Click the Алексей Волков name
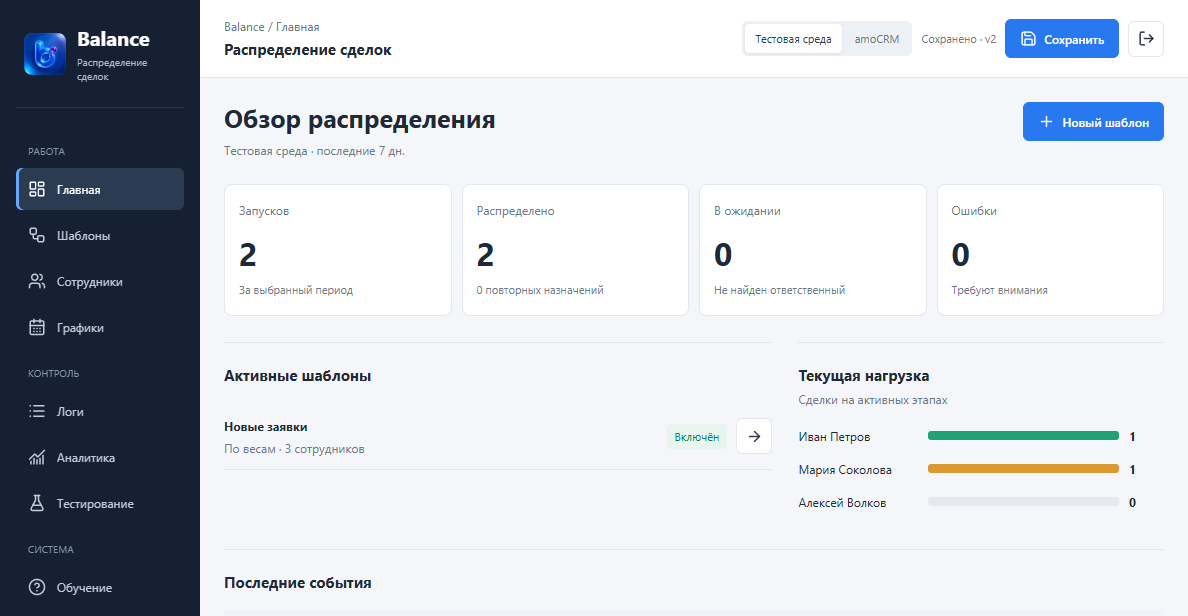The height and width of the screenshot is (616, 1188). (843, 502)
